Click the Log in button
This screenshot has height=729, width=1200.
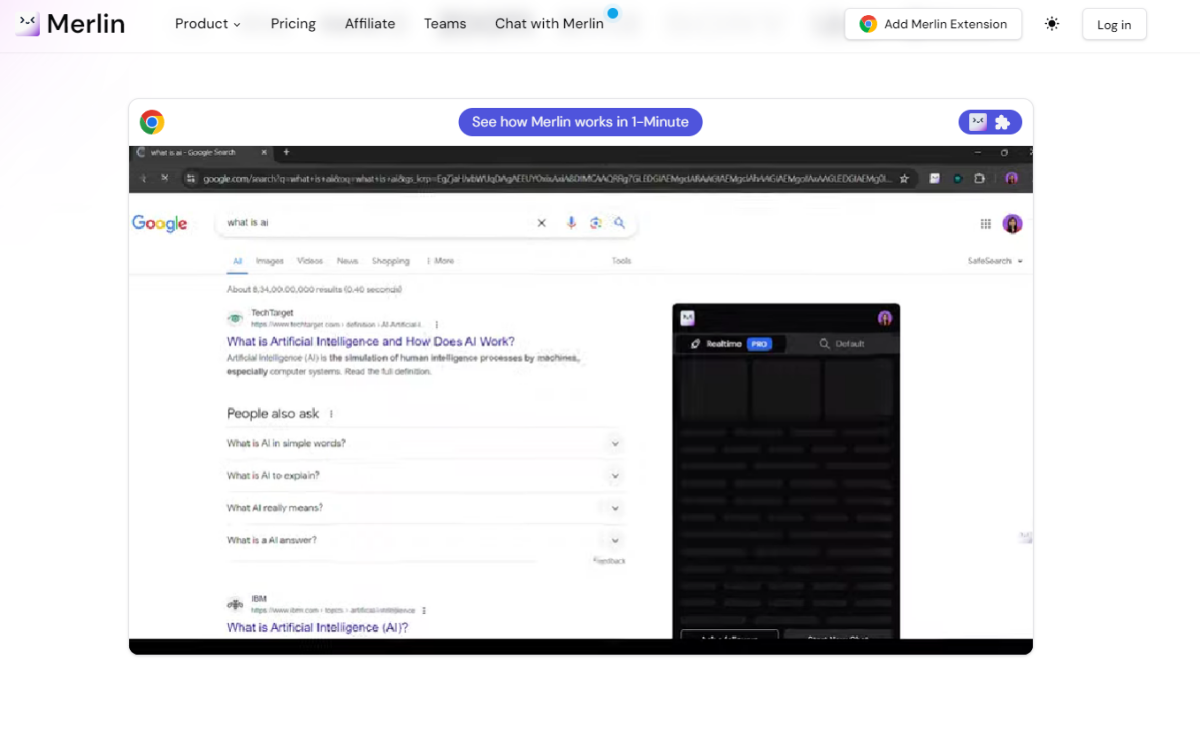pyautogui.click(x=1114, y=25)
